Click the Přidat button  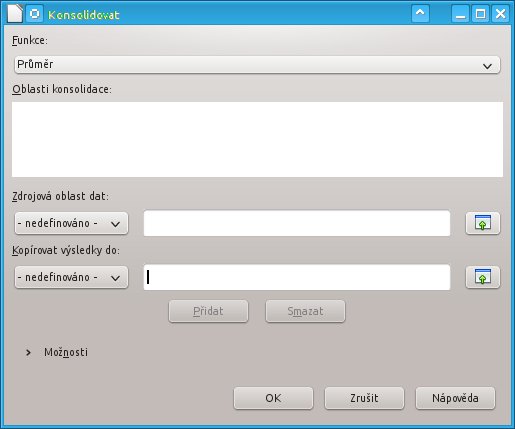coord(208,311)
